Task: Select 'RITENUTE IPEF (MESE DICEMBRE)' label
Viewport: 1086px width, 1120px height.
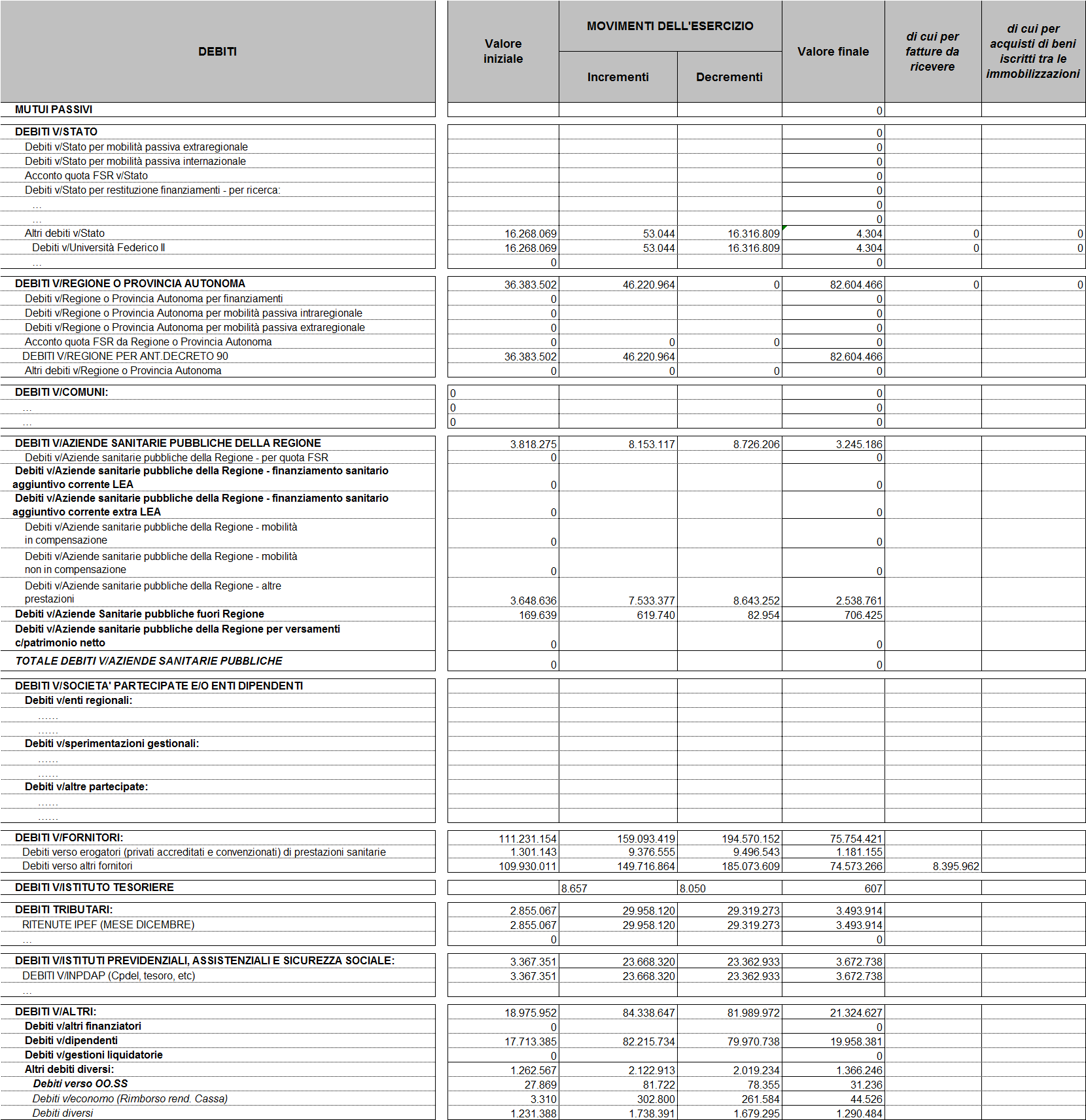Action: (x=109, y=924)
